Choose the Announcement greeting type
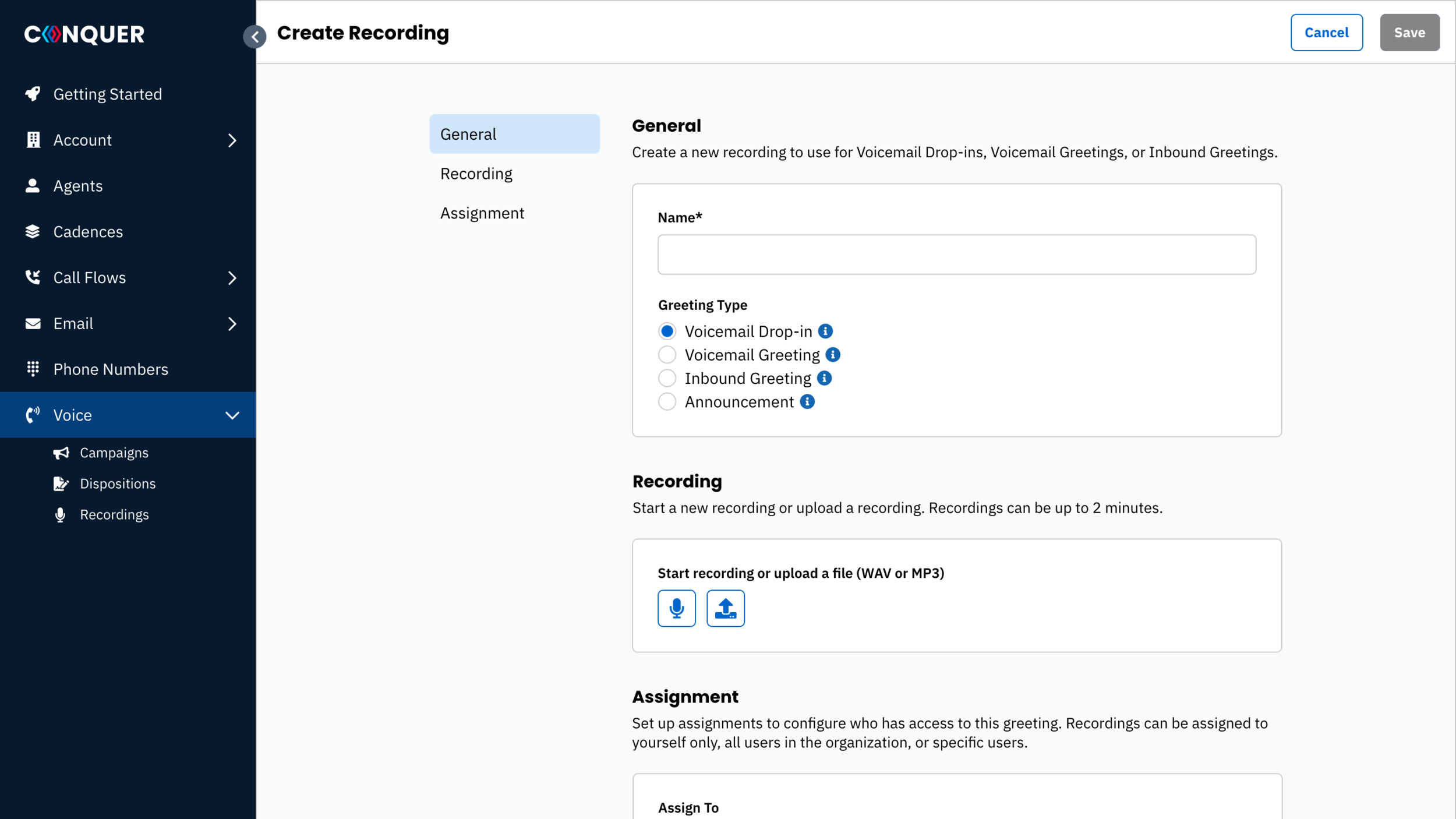This screenshot has width=1456, height=819. [667, 401]
